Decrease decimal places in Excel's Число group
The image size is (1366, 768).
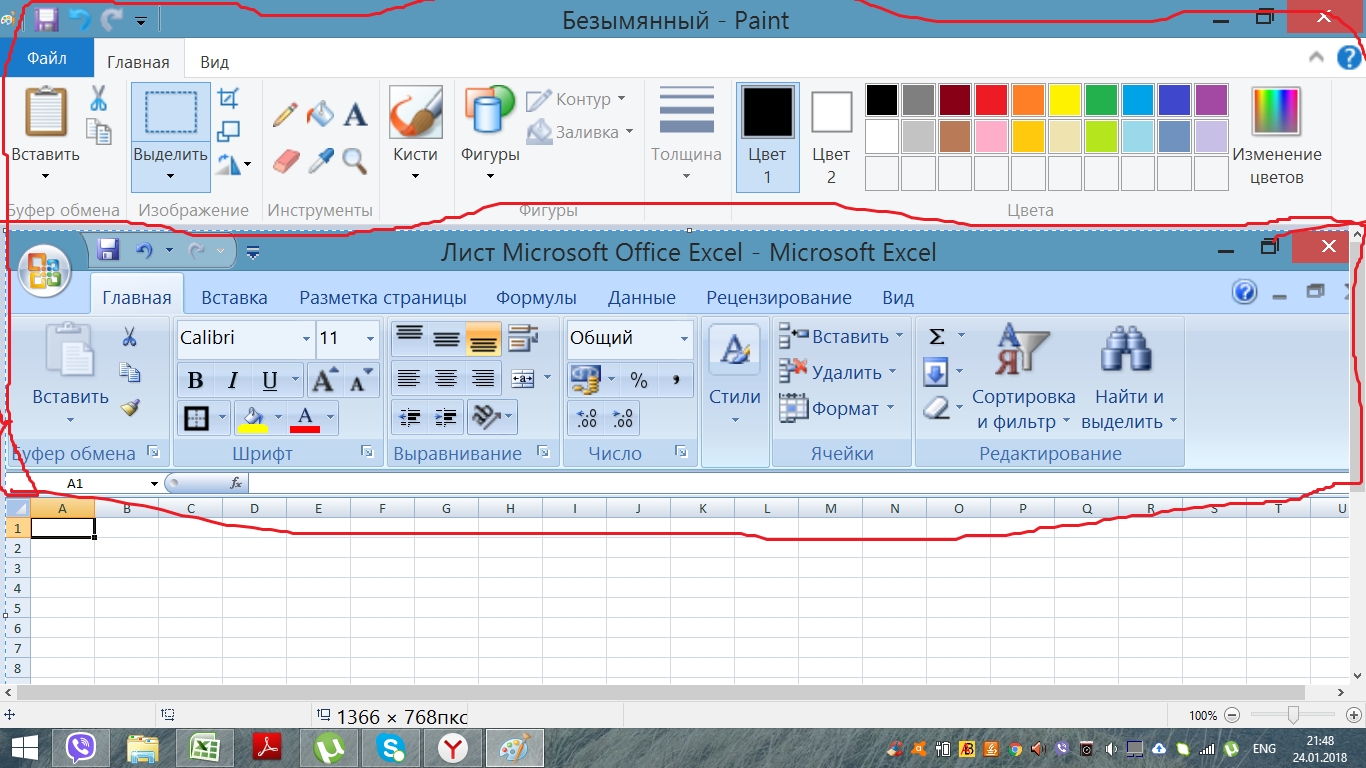click(622, 418)
